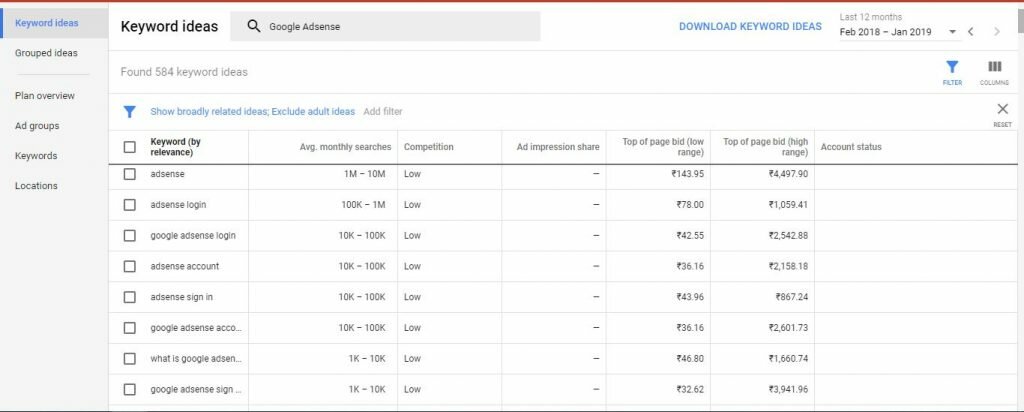Screen dimensions: 1024x412
Task: Click the blue funnel icon beside filters
Action: coord(129,112)
